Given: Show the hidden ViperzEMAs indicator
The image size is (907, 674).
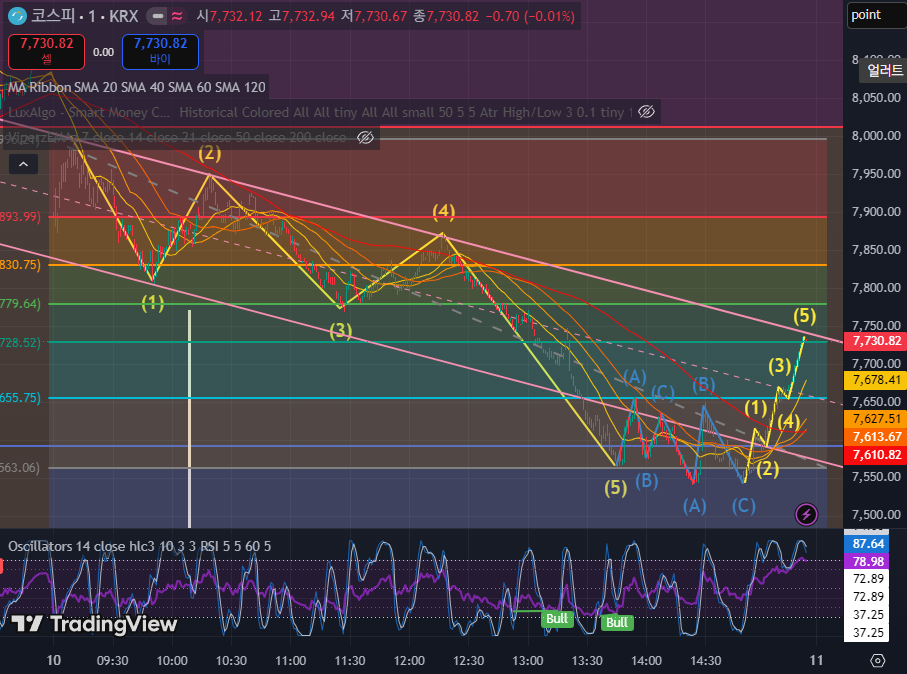Looking at the screenshot, I should click(x=365, y=137).
